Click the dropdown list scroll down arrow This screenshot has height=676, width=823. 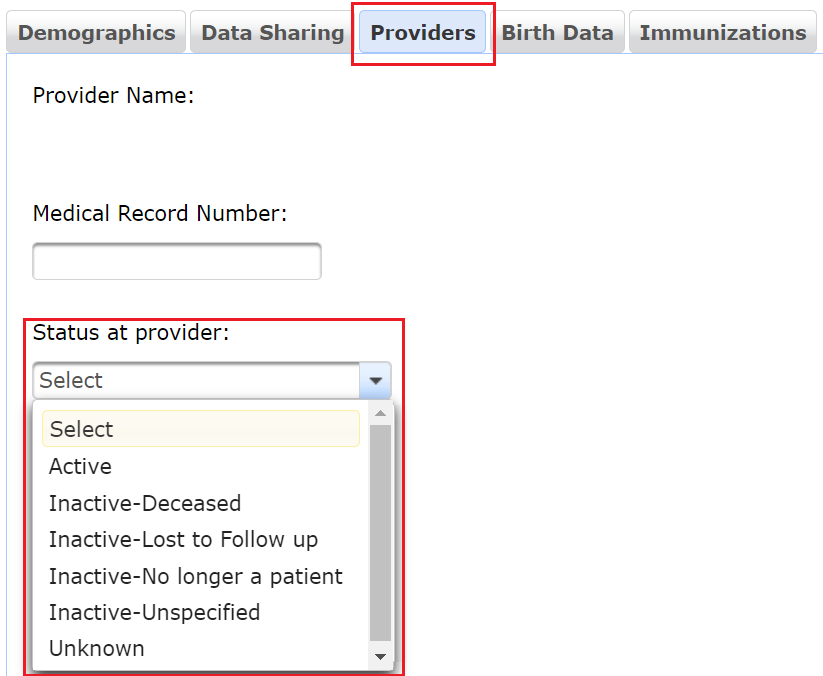(380, 656)
